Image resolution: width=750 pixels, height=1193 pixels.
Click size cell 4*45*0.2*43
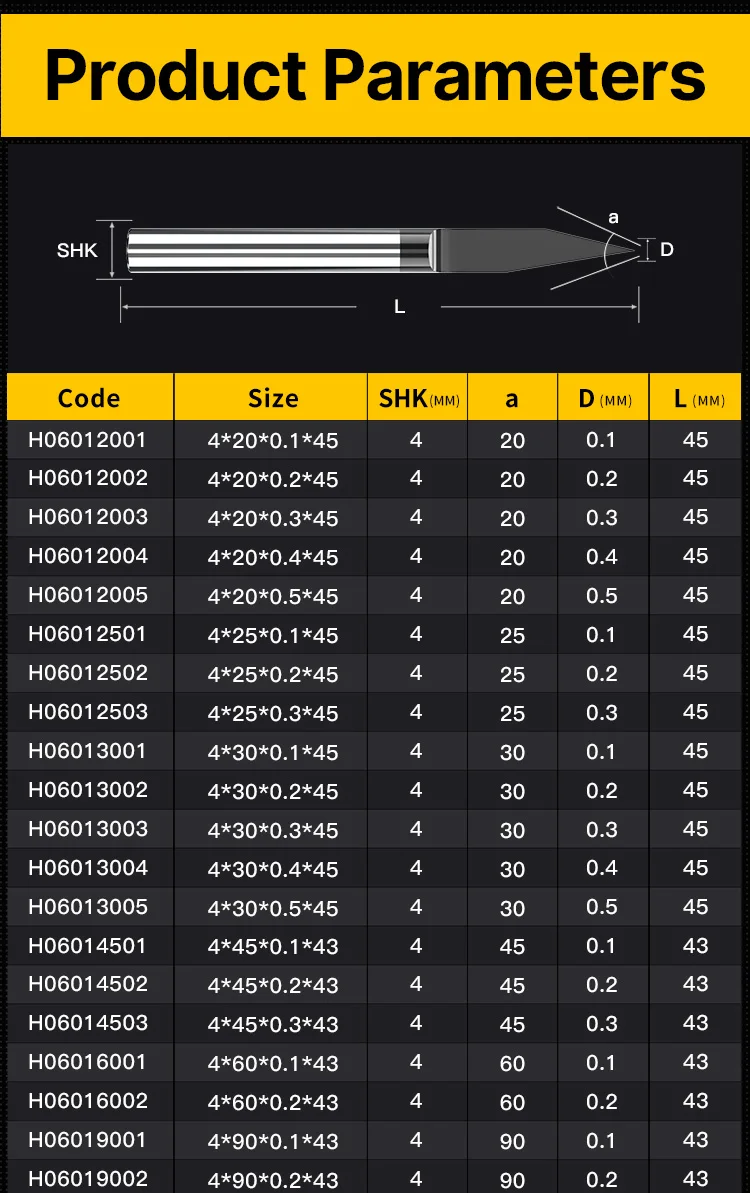(x=273, y=985)
